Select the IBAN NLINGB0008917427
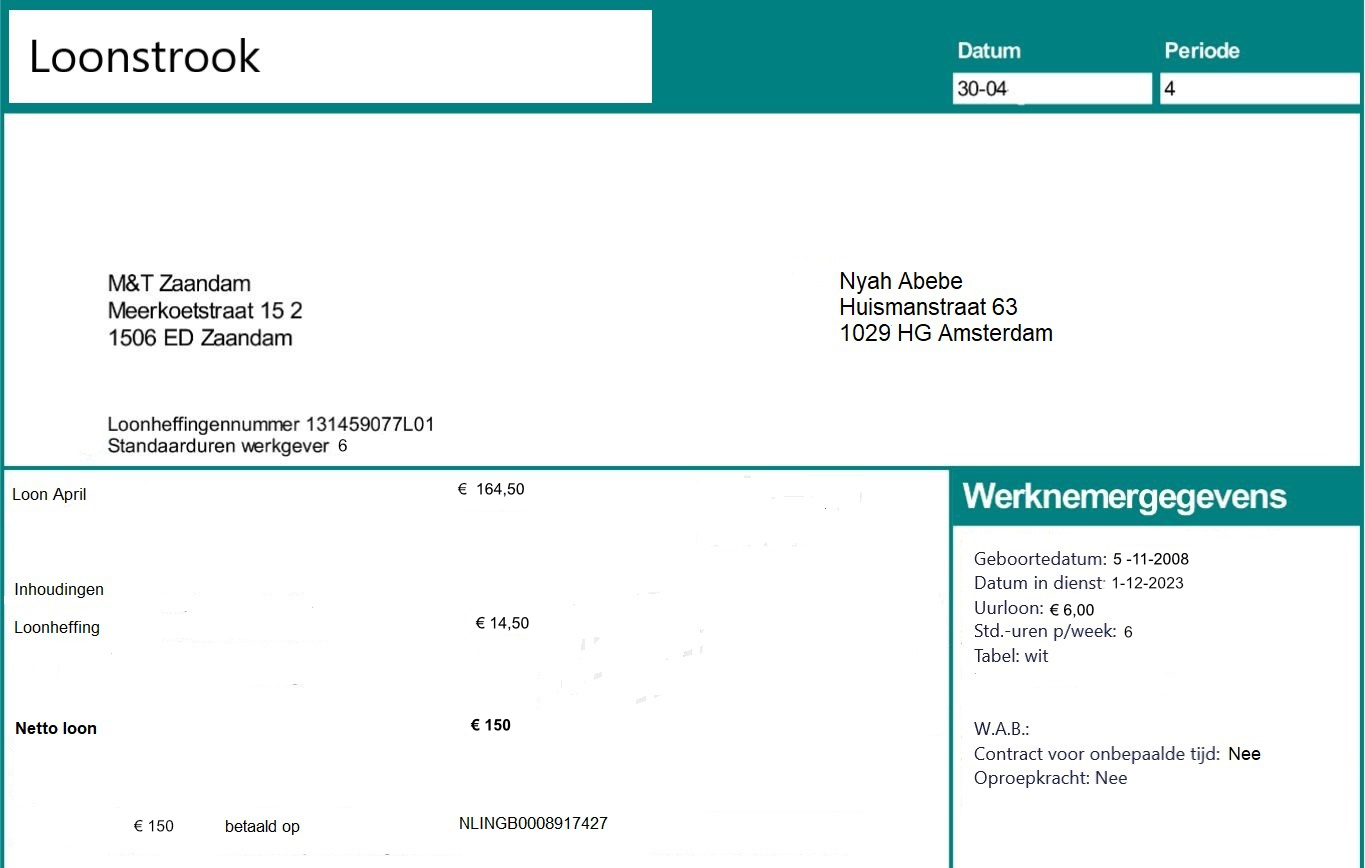The width and height of the screenshot is (1365, 868). [533, 824]
